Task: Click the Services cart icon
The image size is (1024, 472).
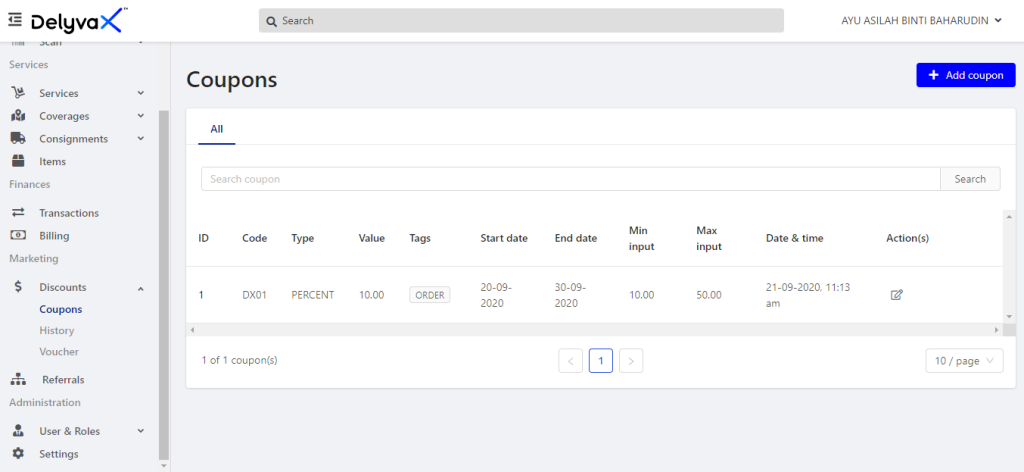Action: point(18,93)
